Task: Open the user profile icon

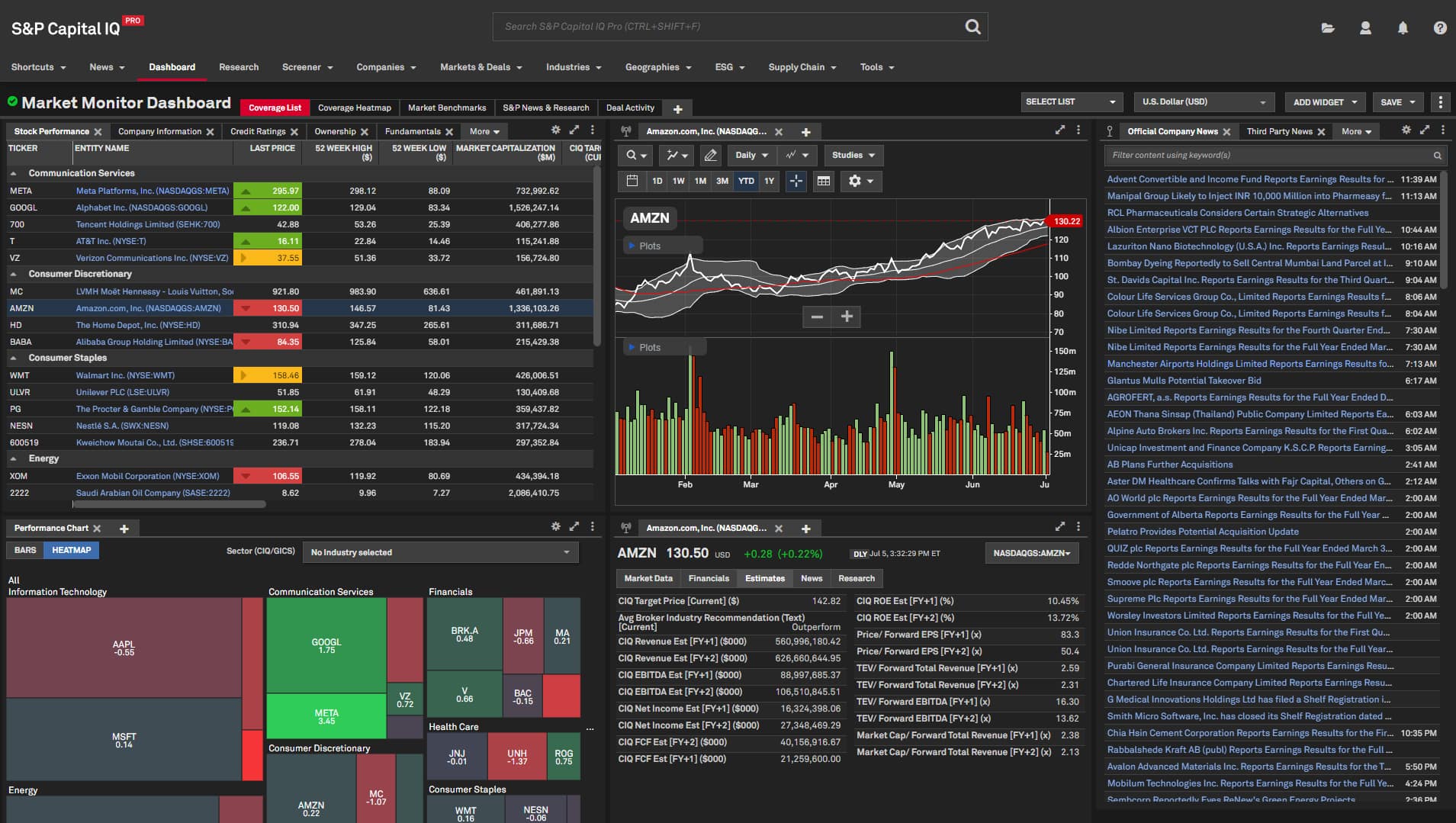Action: tap(1365, 27)
